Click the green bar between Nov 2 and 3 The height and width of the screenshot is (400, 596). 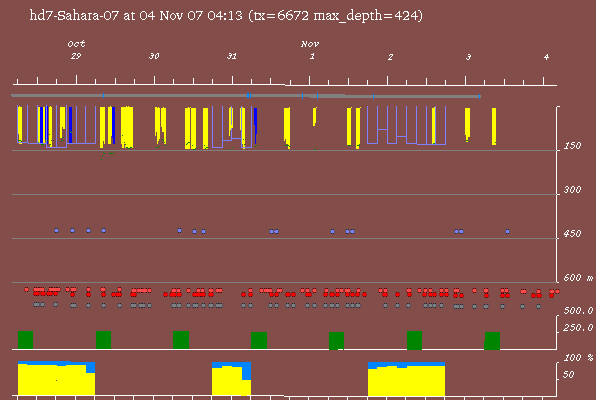(414, 340)
